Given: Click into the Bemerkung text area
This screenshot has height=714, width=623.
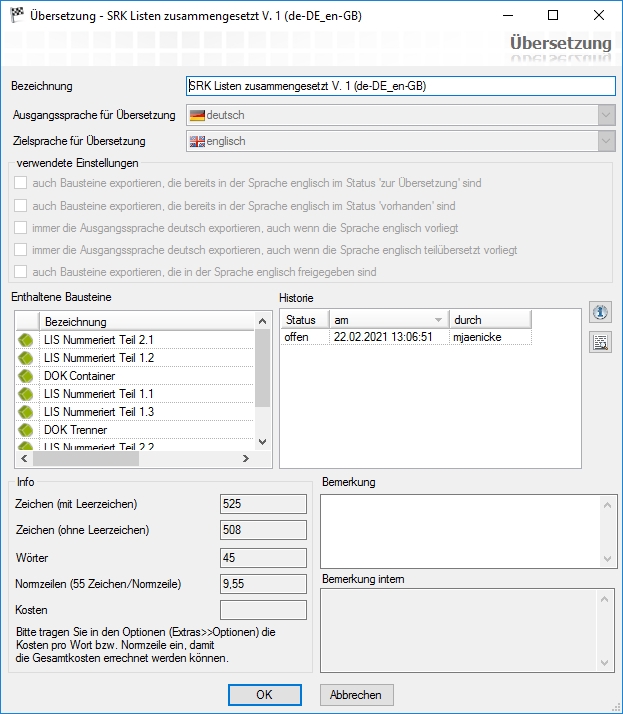Looking at the screenshot, I should [461, 531].
